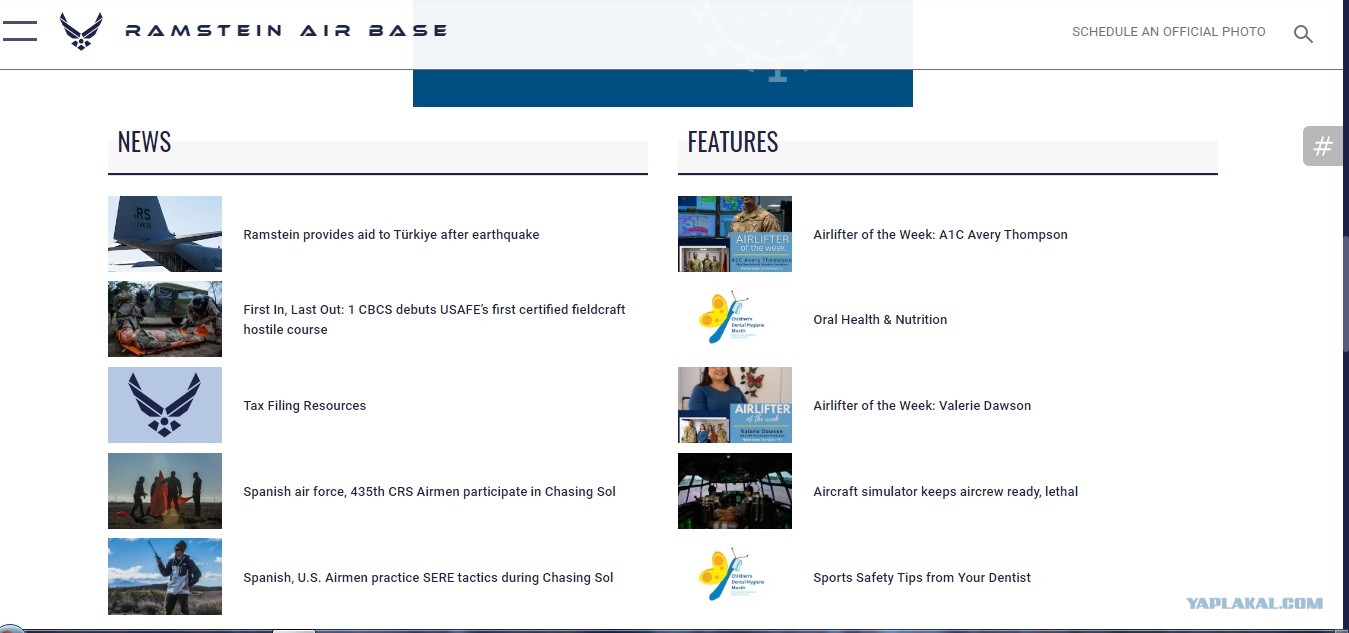Click the Air Force logo thumbnail for Tax Filing
The height and width of the screenshot is (633, 1349).
[165, 405]
